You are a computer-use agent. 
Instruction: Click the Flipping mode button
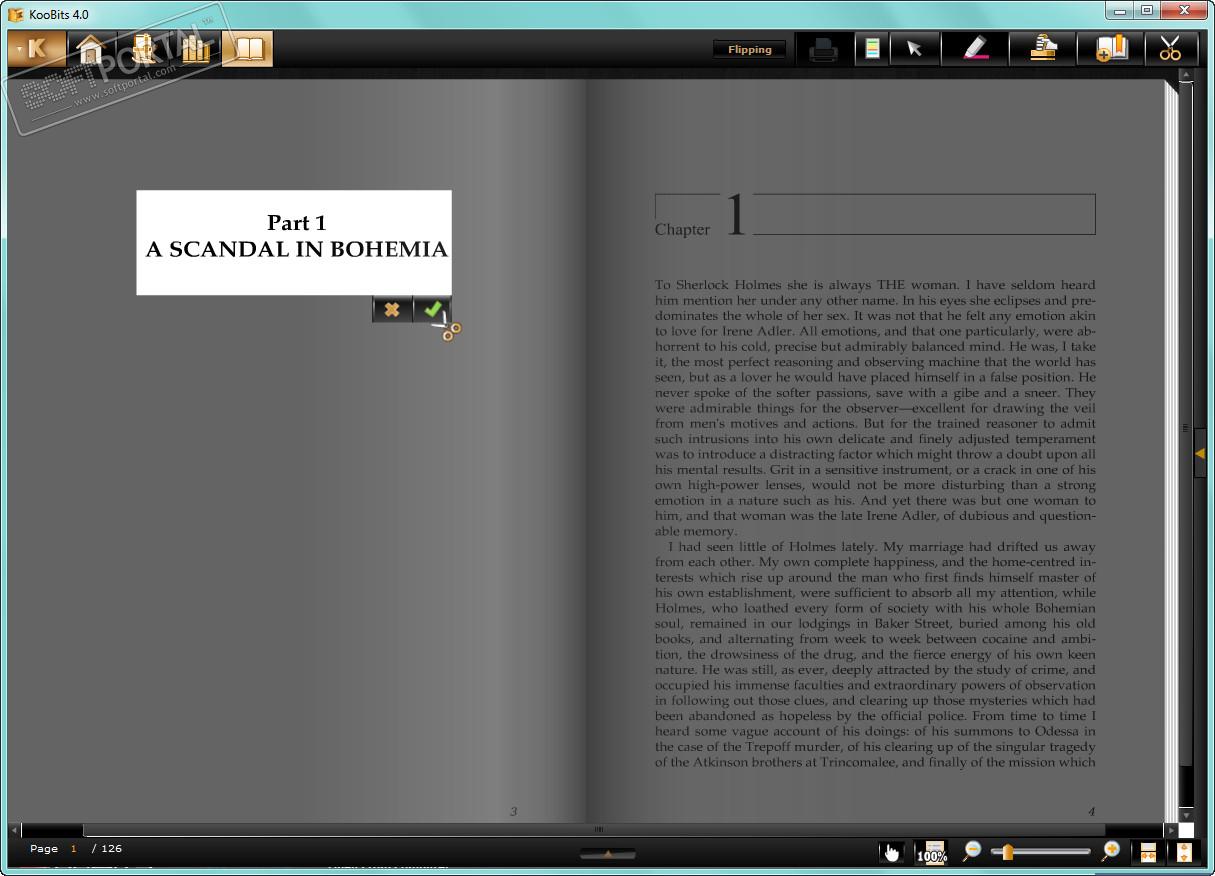pos(750,49)
